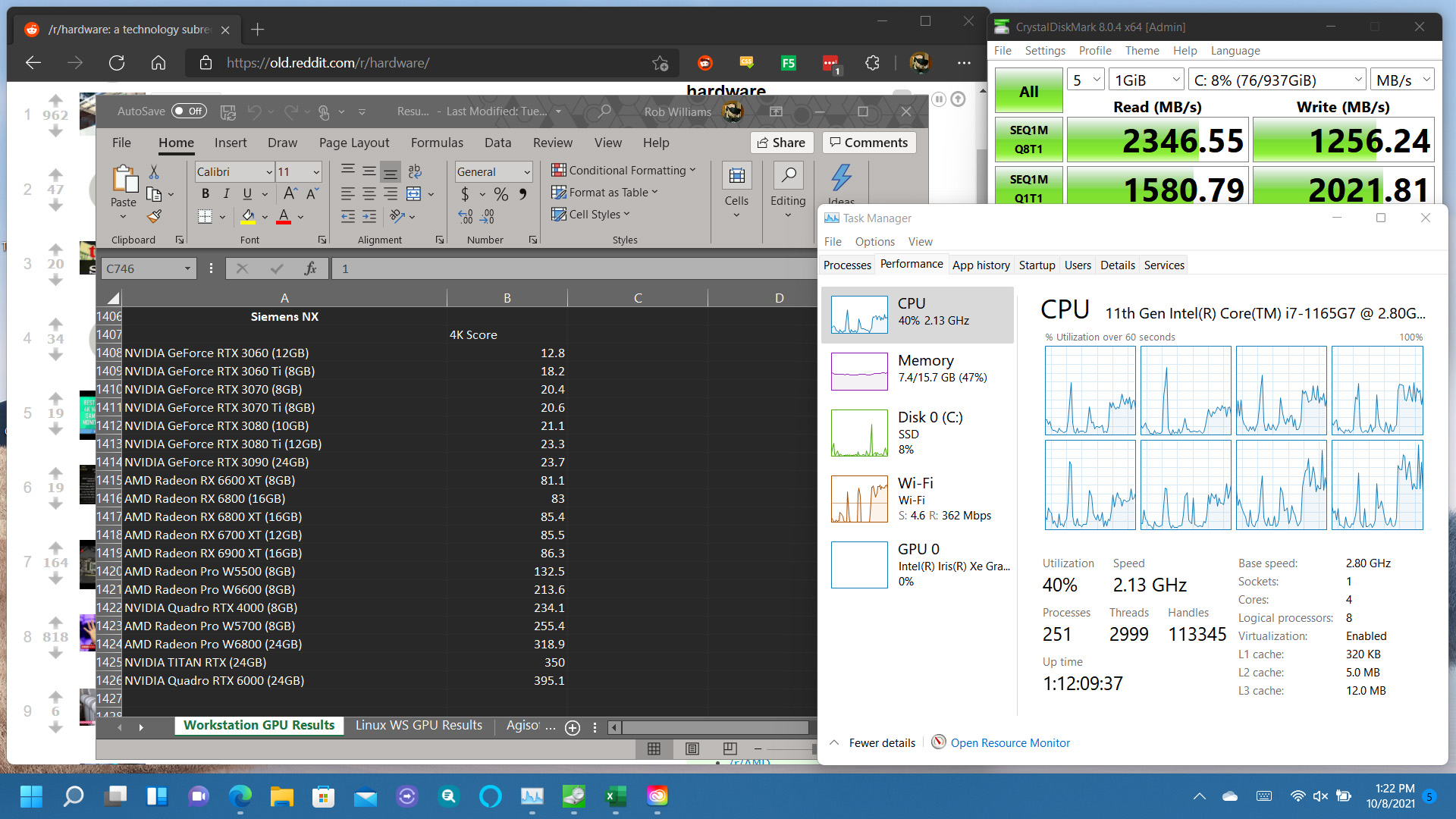Open the Name Box C746 dropdown
The image size is (1456, 819).
[187, 268]
